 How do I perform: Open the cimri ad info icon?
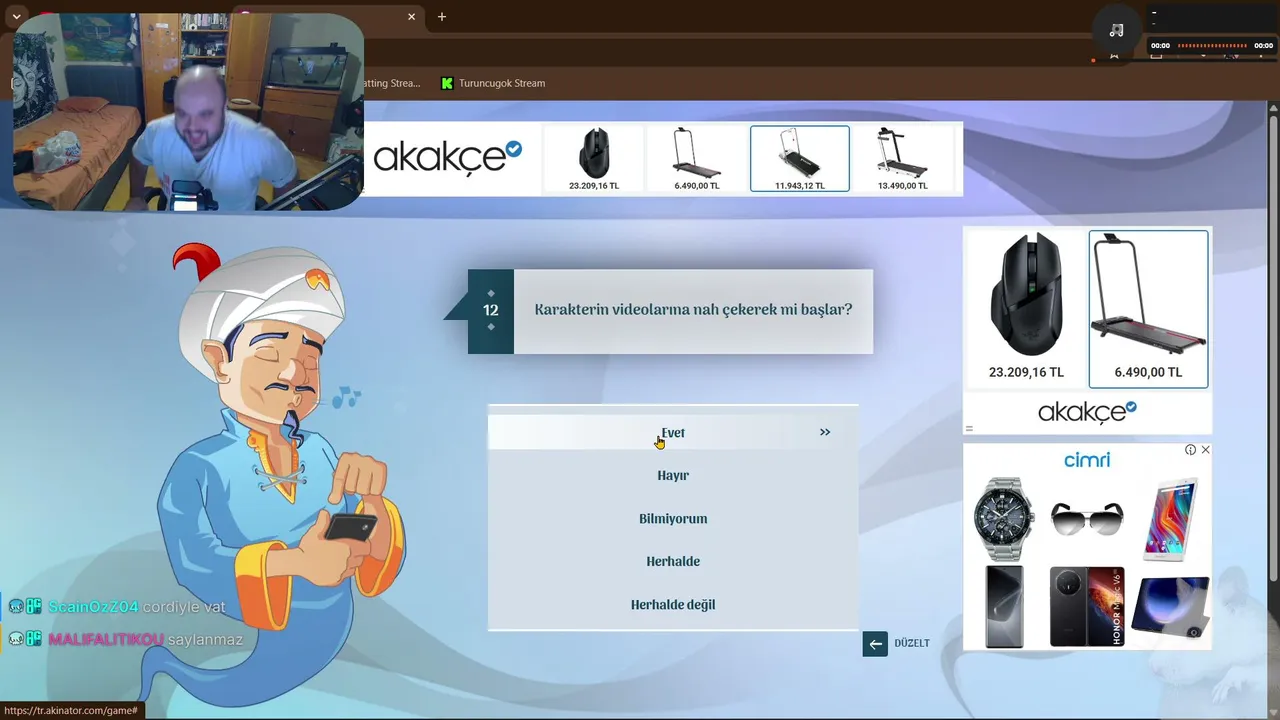[x=1190, y=450]
